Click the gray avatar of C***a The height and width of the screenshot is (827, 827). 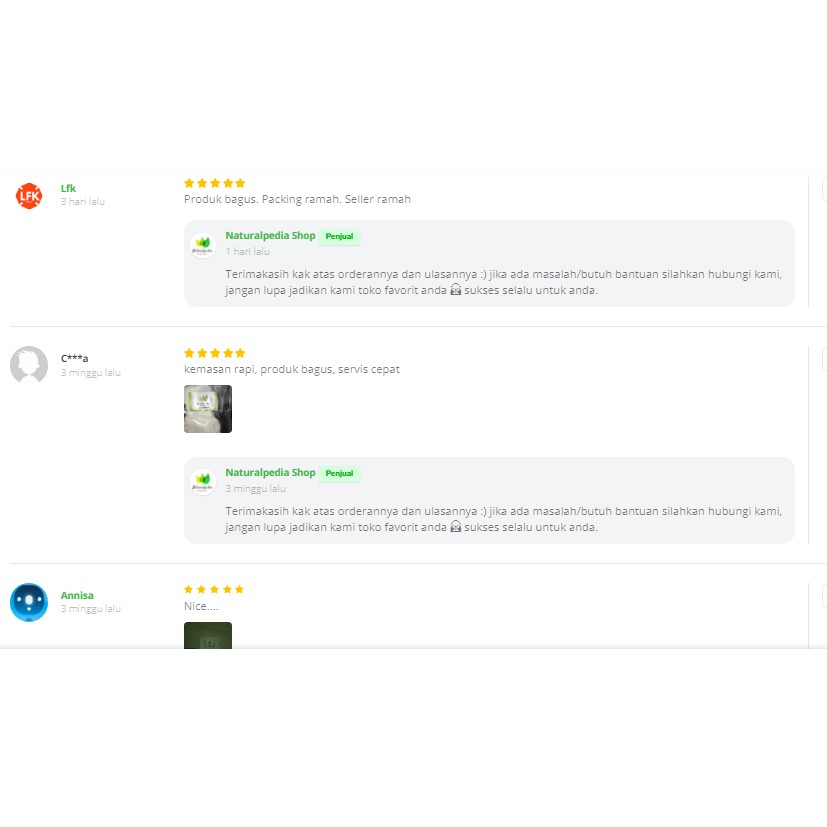click(29, 365)
